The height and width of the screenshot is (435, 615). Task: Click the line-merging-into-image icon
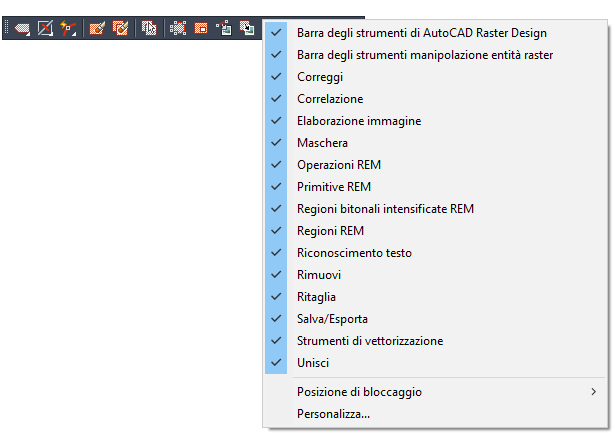[x=224, y=29]
